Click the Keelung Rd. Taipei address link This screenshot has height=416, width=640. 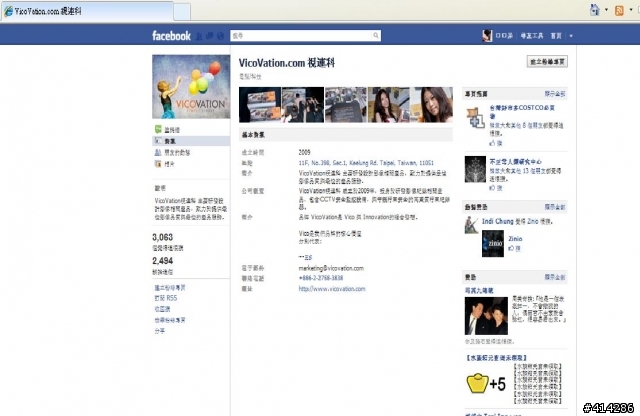pyautogui.click(x=366, y=163)
